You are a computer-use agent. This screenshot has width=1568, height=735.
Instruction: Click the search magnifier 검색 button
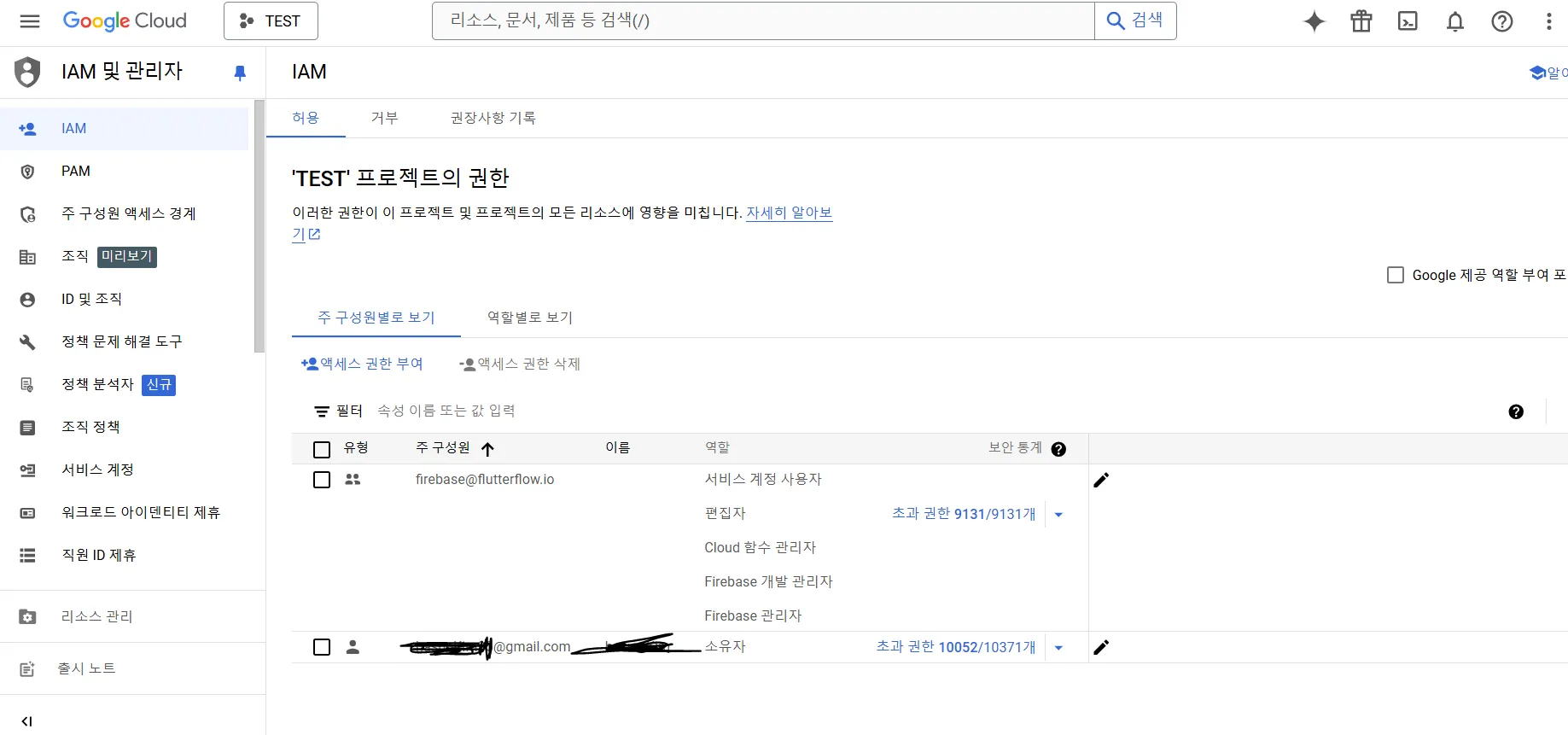click(x=1135, y=20)
